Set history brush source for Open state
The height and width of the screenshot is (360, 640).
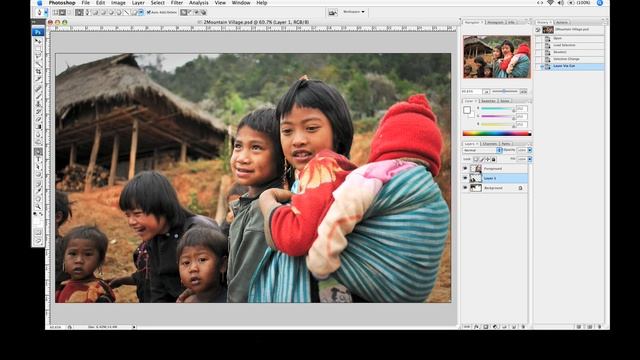[538, 38]
